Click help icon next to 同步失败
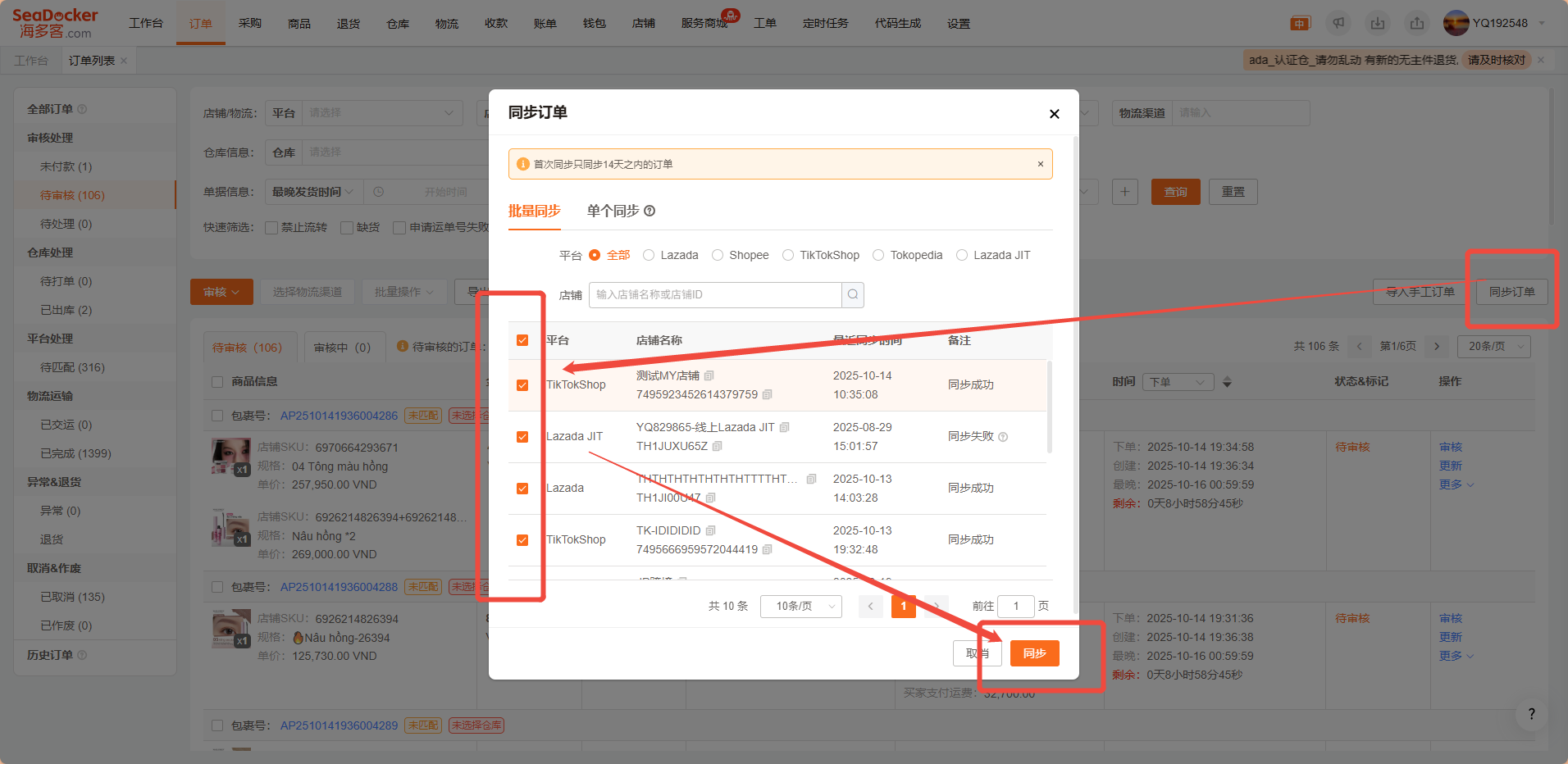1568x764 pixels. point(1003,437)
